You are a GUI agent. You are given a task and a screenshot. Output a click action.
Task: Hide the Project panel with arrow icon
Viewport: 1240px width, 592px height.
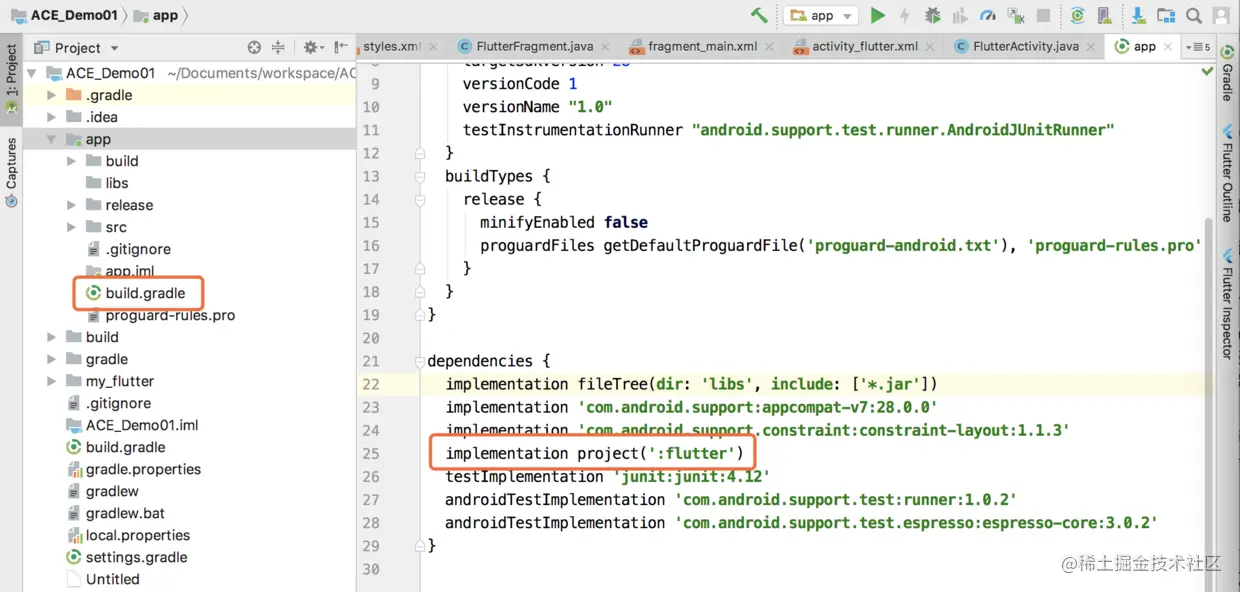click(341, 47)
